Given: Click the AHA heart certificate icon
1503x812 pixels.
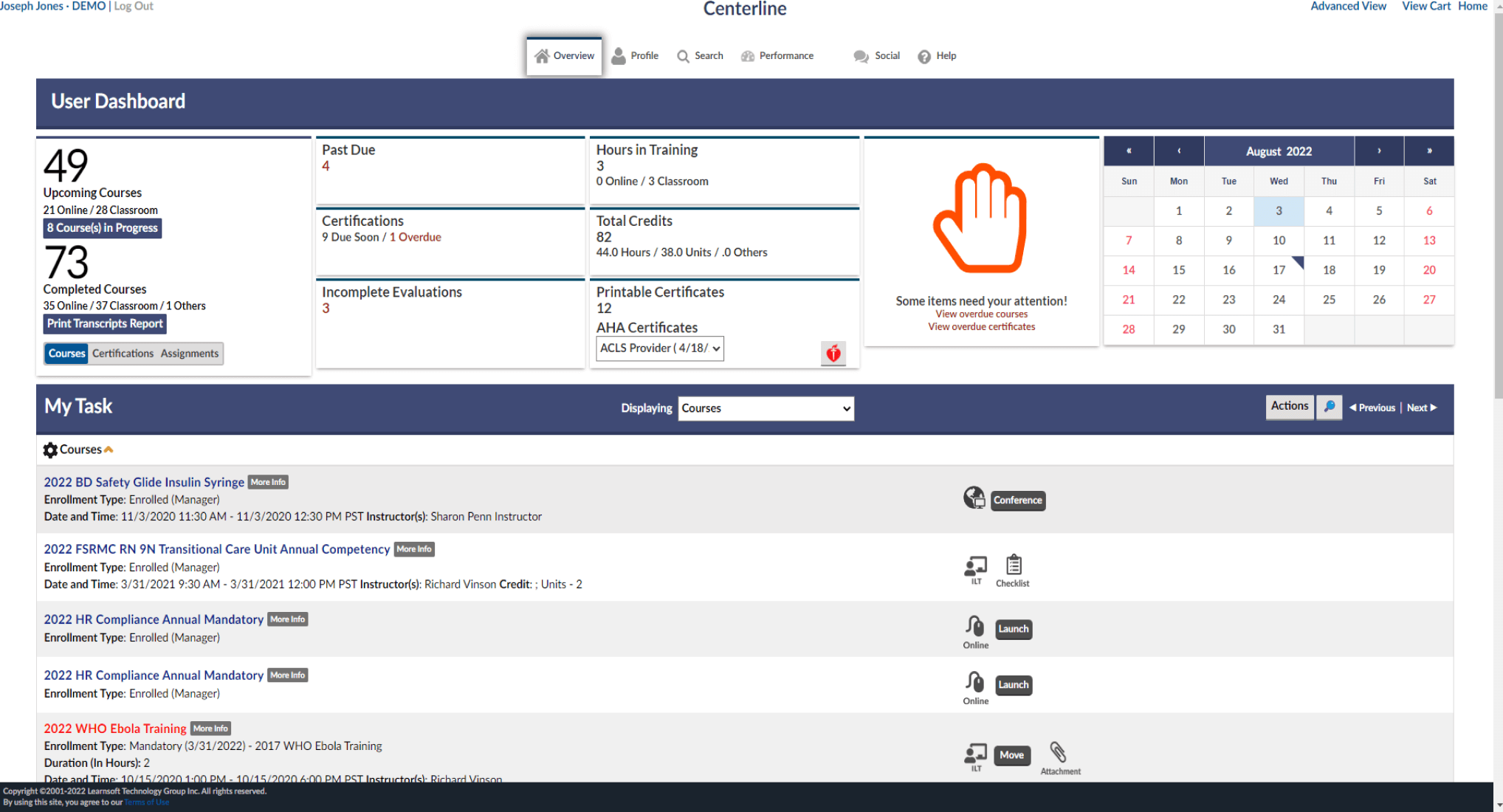Looking at the screenshot, I should [833, 353].
